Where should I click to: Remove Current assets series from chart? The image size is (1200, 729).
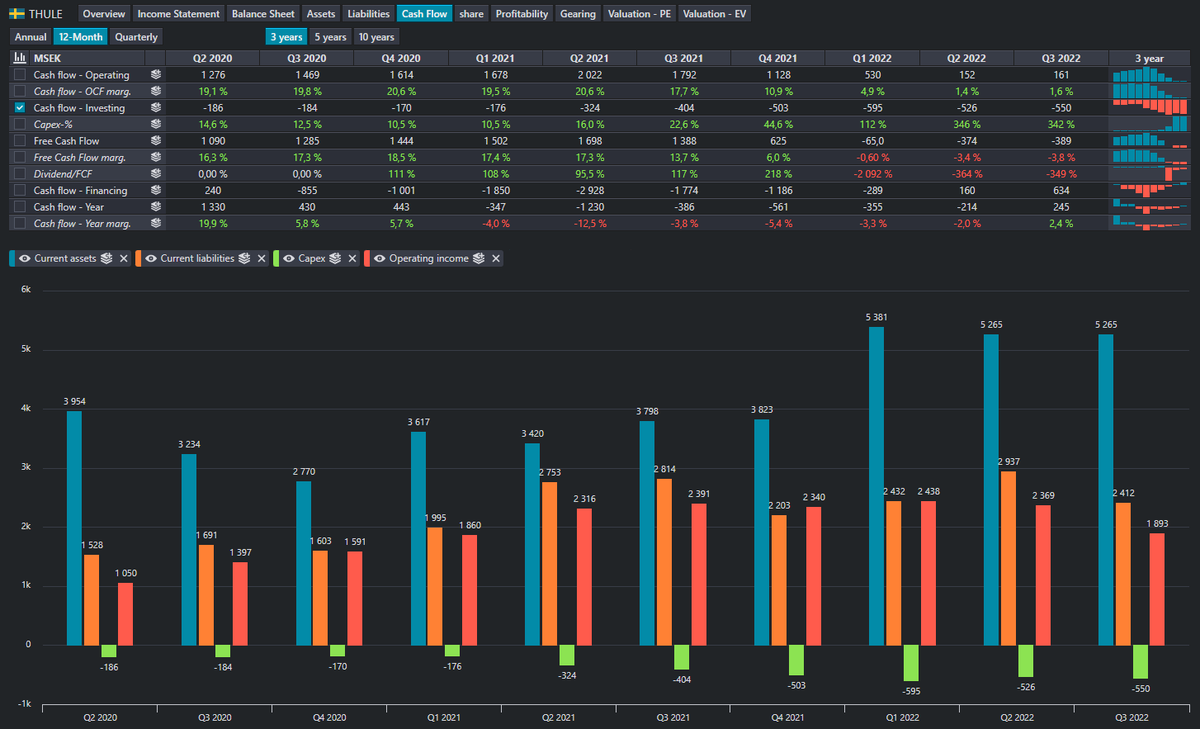pyautogui.click(x=124, y=258)
